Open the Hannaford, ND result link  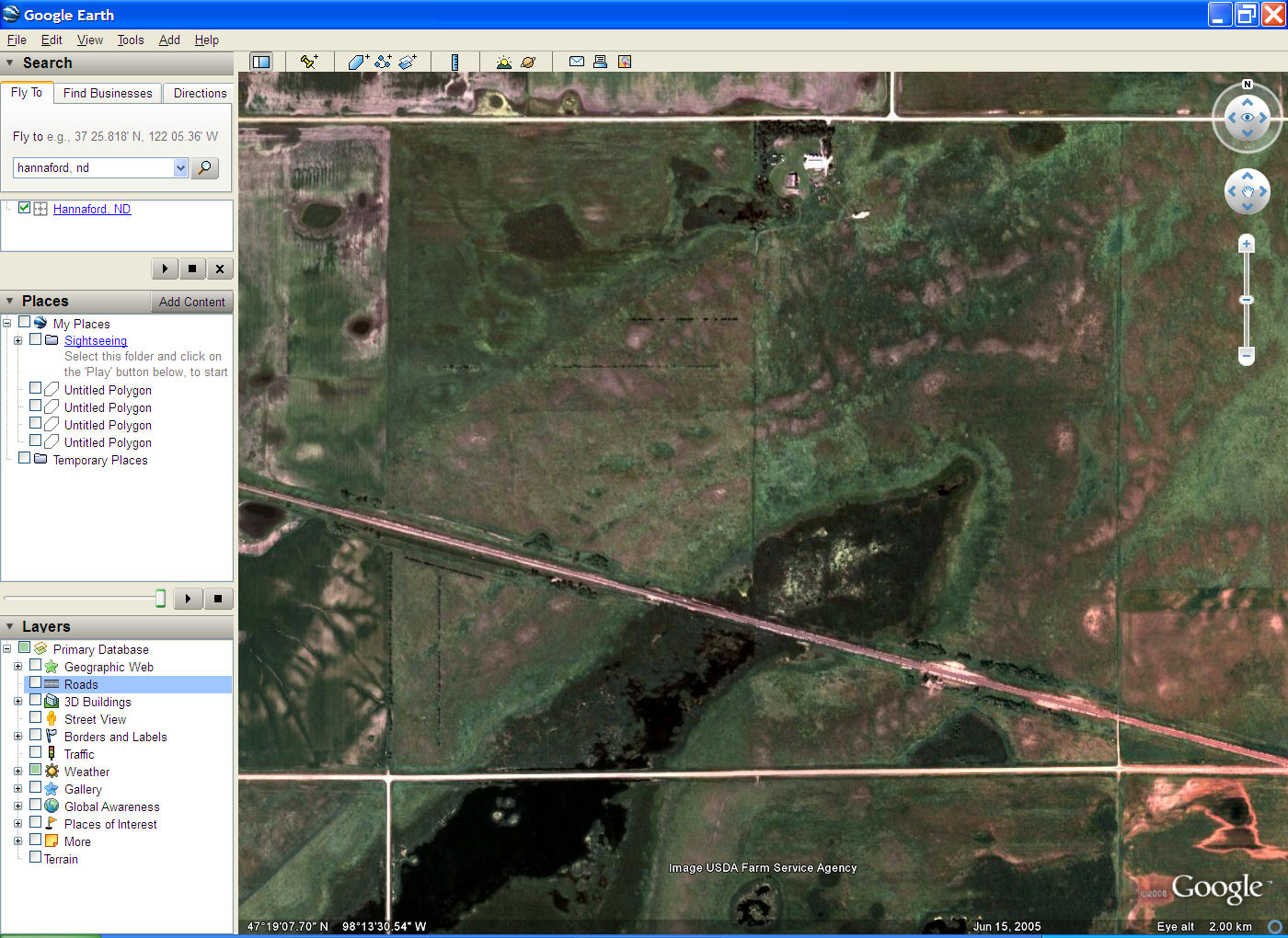pyautogui.click(x=92, y=209)
